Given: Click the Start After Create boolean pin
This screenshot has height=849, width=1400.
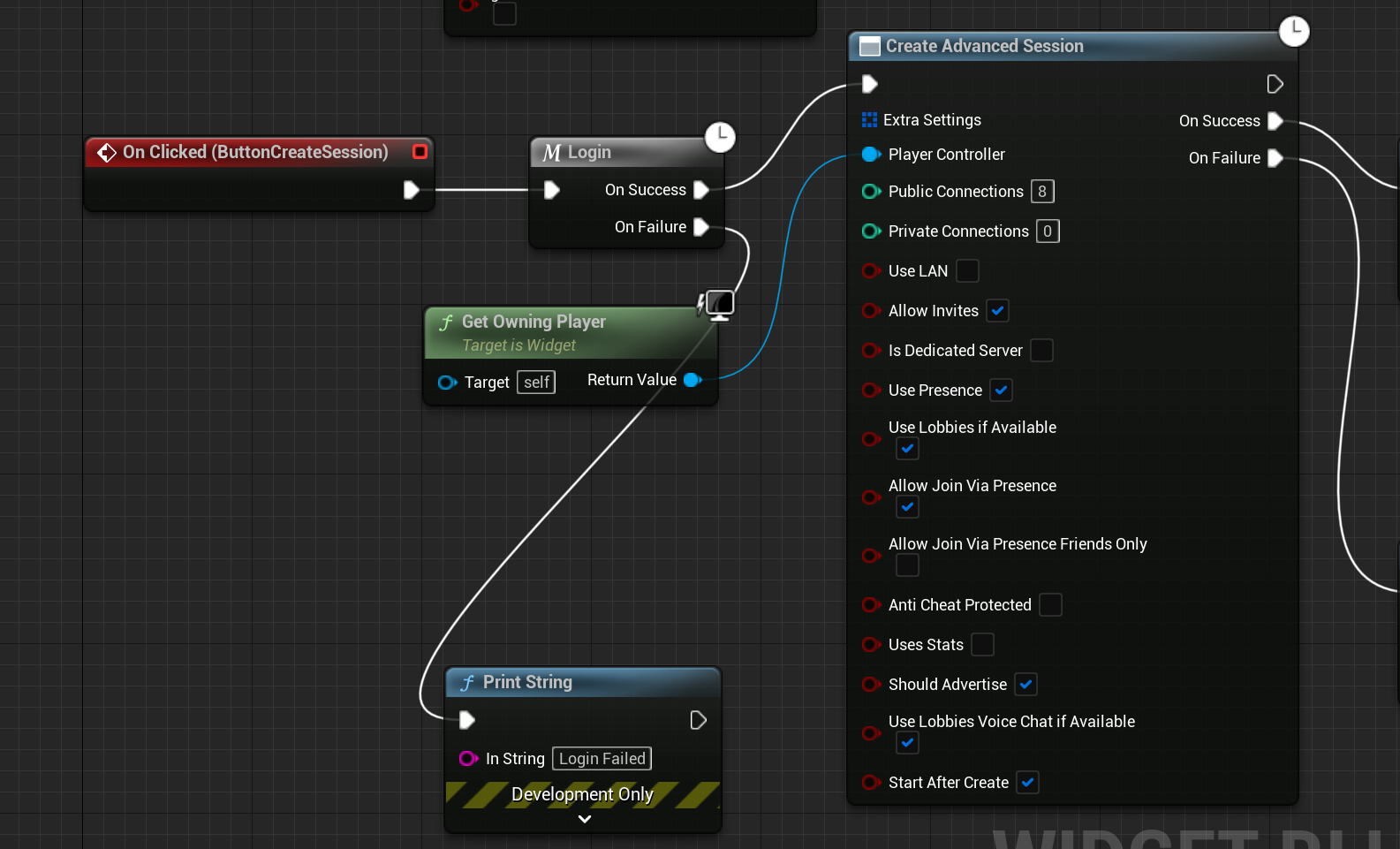Looking at the screenshot, I should coord(871,783).
